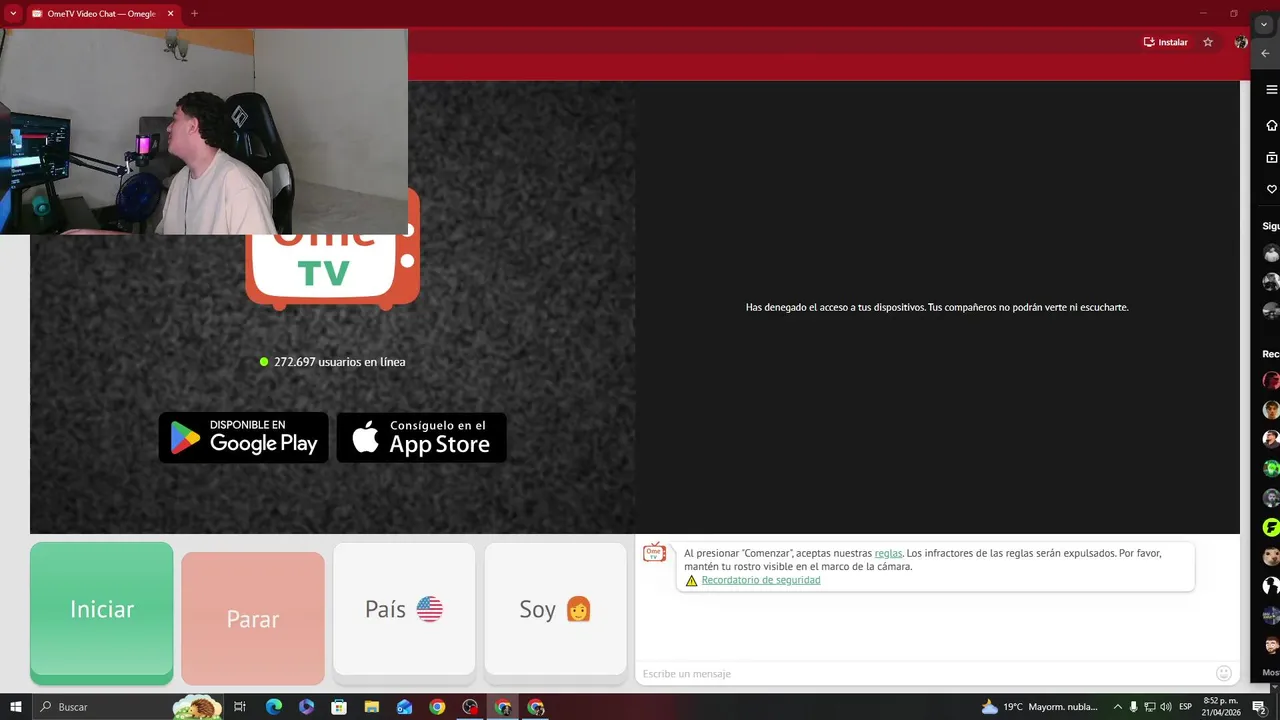This screenshot has height=720, width=1280.
Task: Open a new browser tab
Action: [194, 14]
